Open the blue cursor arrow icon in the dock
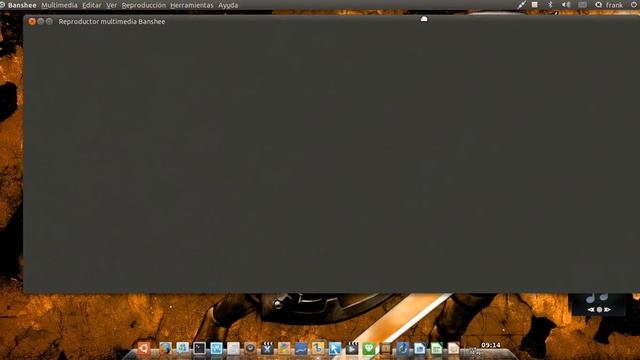The width and height of the screenshot is (640, 360). click(x=335, y=348)
